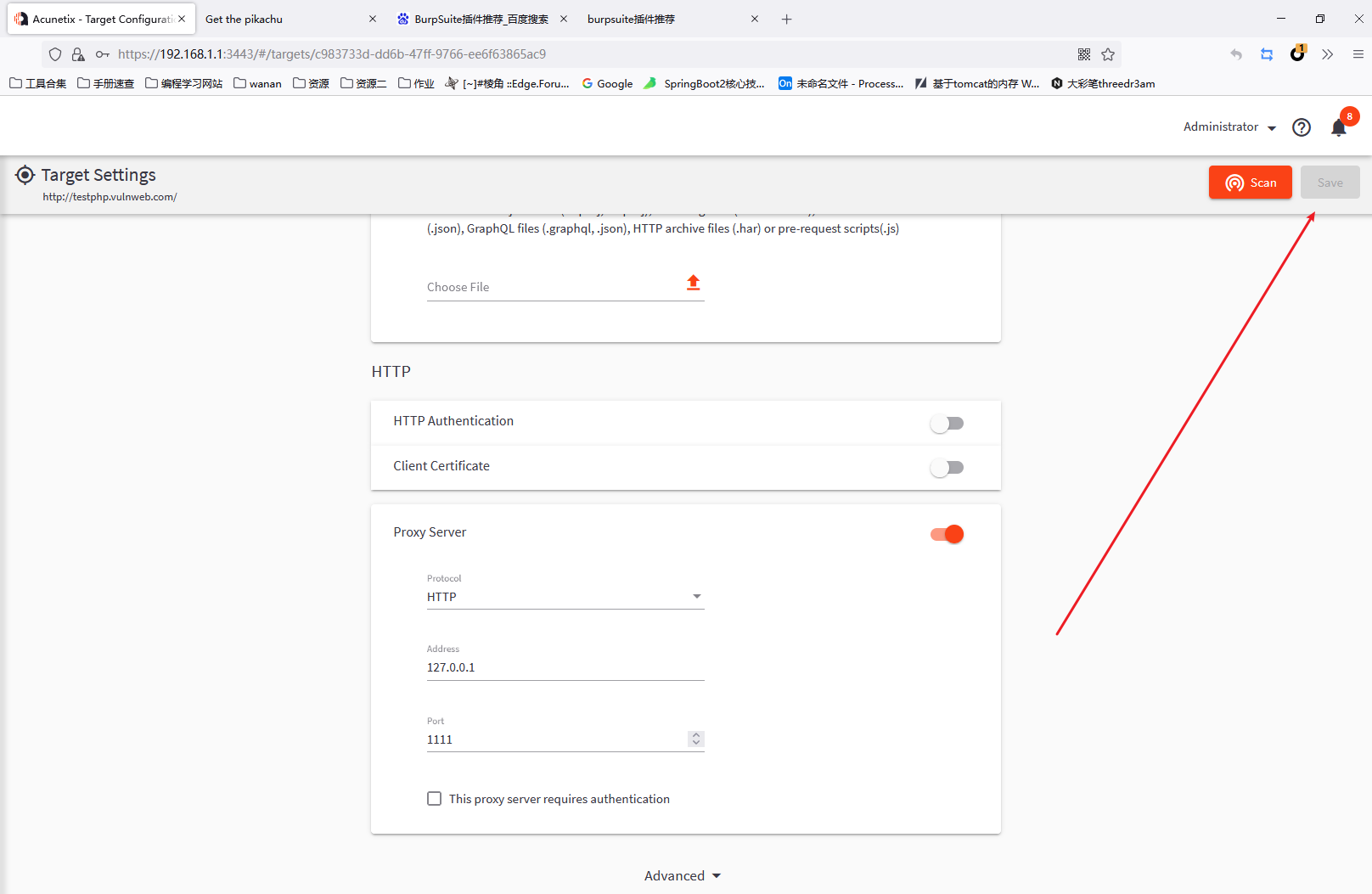Close the burpsuite插件推荐 tab
Viewport: 1372px width, 894px height.
coord(755,19)
